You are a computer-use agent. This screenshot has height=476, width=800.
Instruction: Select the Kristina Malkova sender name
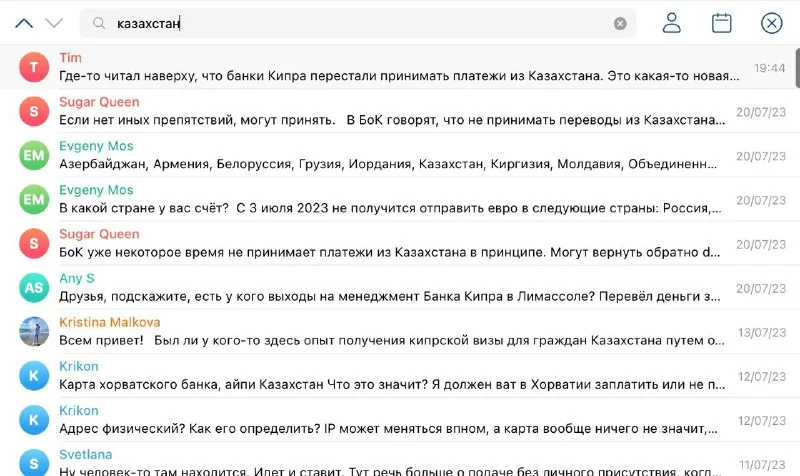[109, 322]
